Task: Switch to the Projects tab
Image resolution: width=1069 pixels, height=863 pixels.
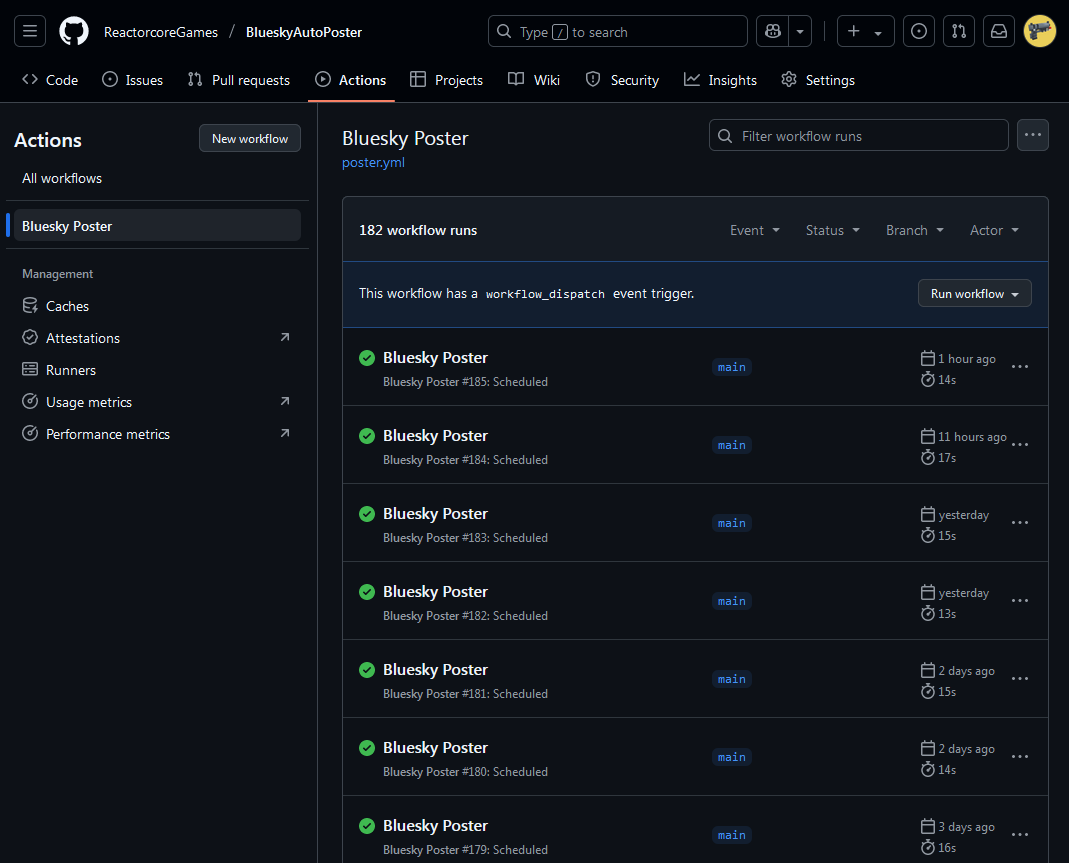Action: pos(447,80)
